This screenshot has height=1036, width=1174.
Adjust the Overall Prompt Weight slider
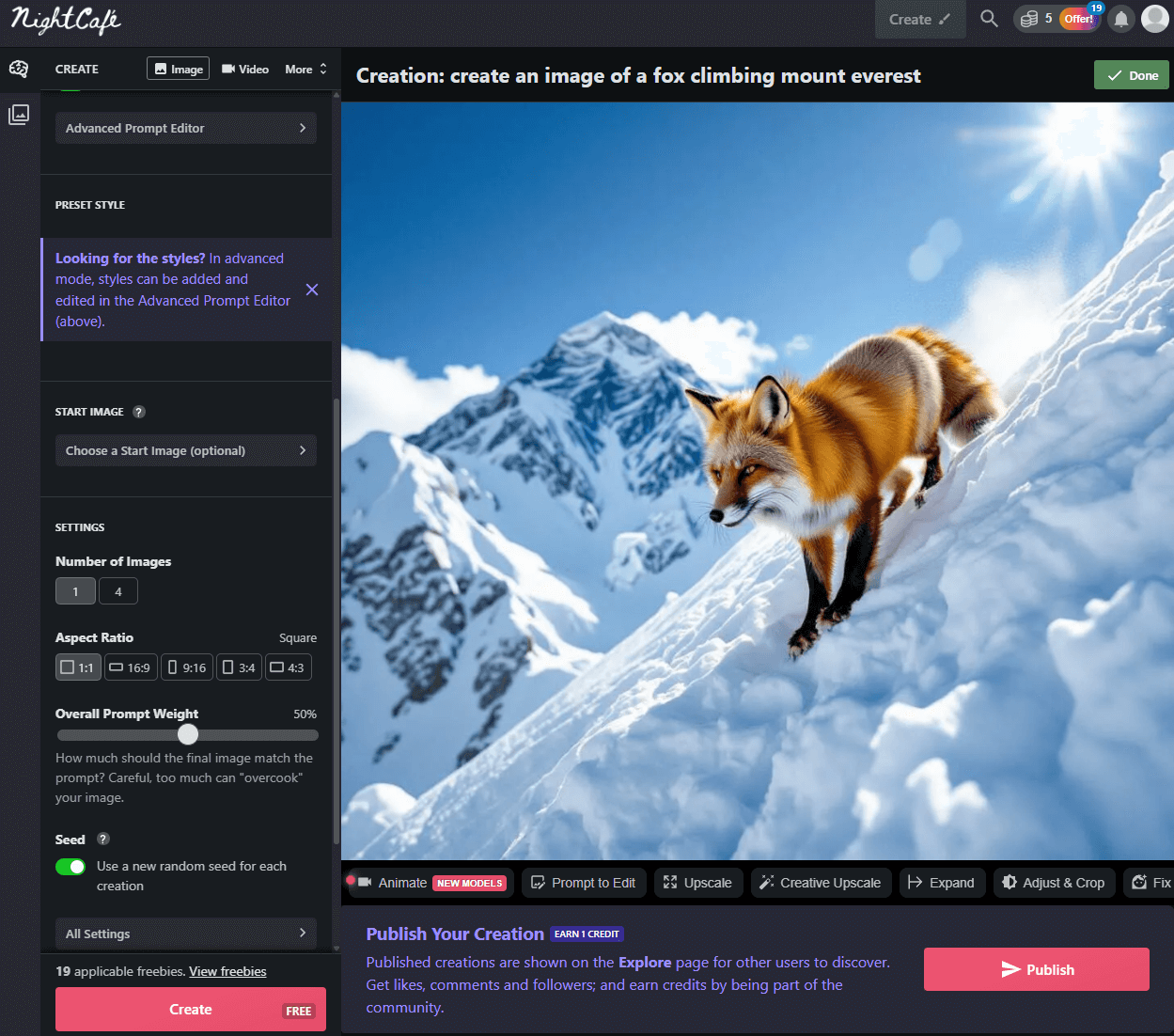[x=187, y=734]
